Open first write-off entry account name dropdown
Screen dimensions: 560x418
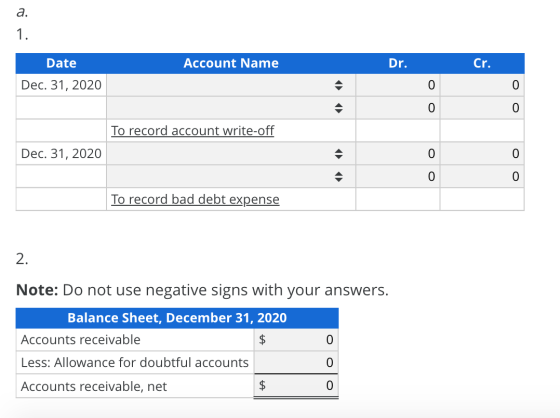231,85
